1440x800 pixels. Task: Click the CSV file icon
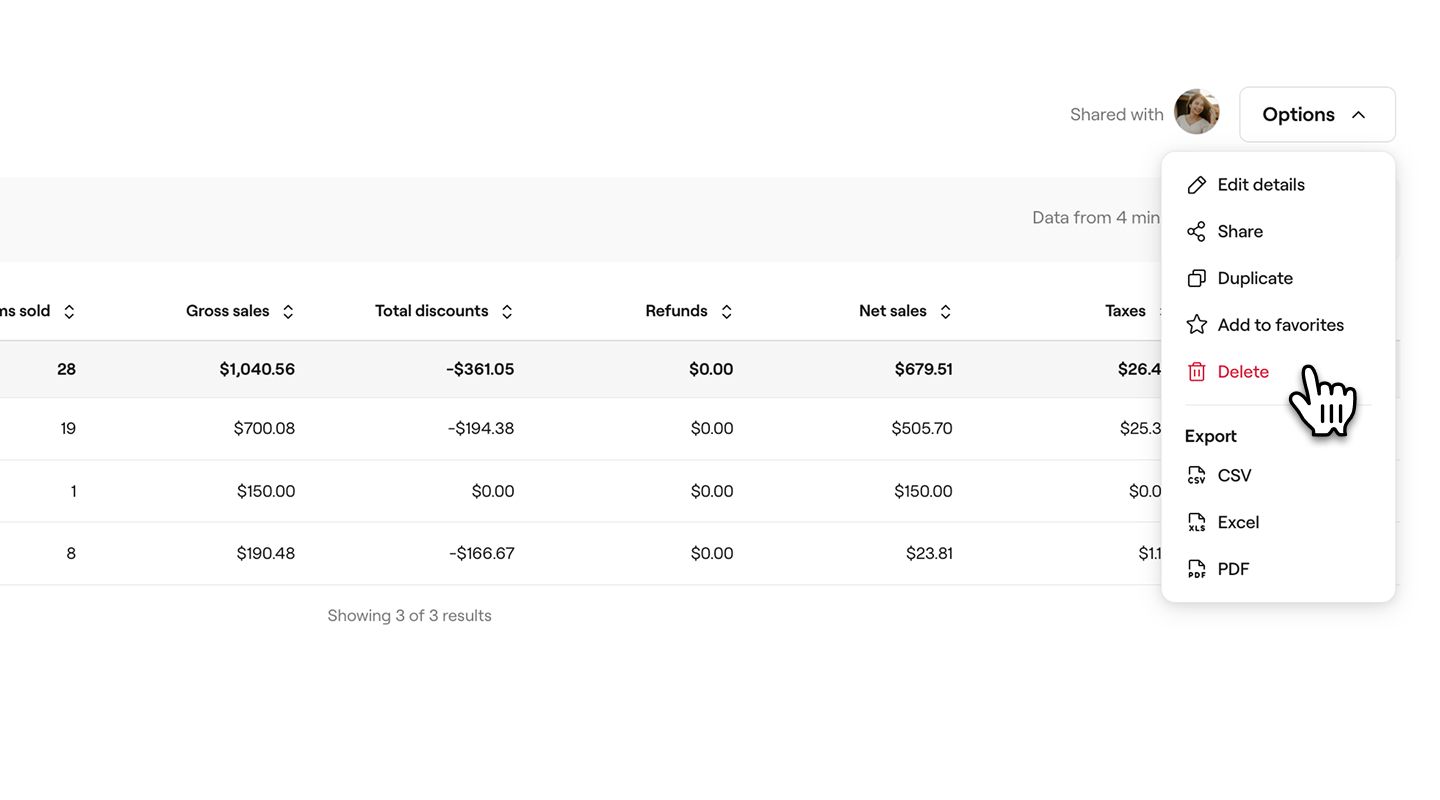click(x=1196, y=476)
